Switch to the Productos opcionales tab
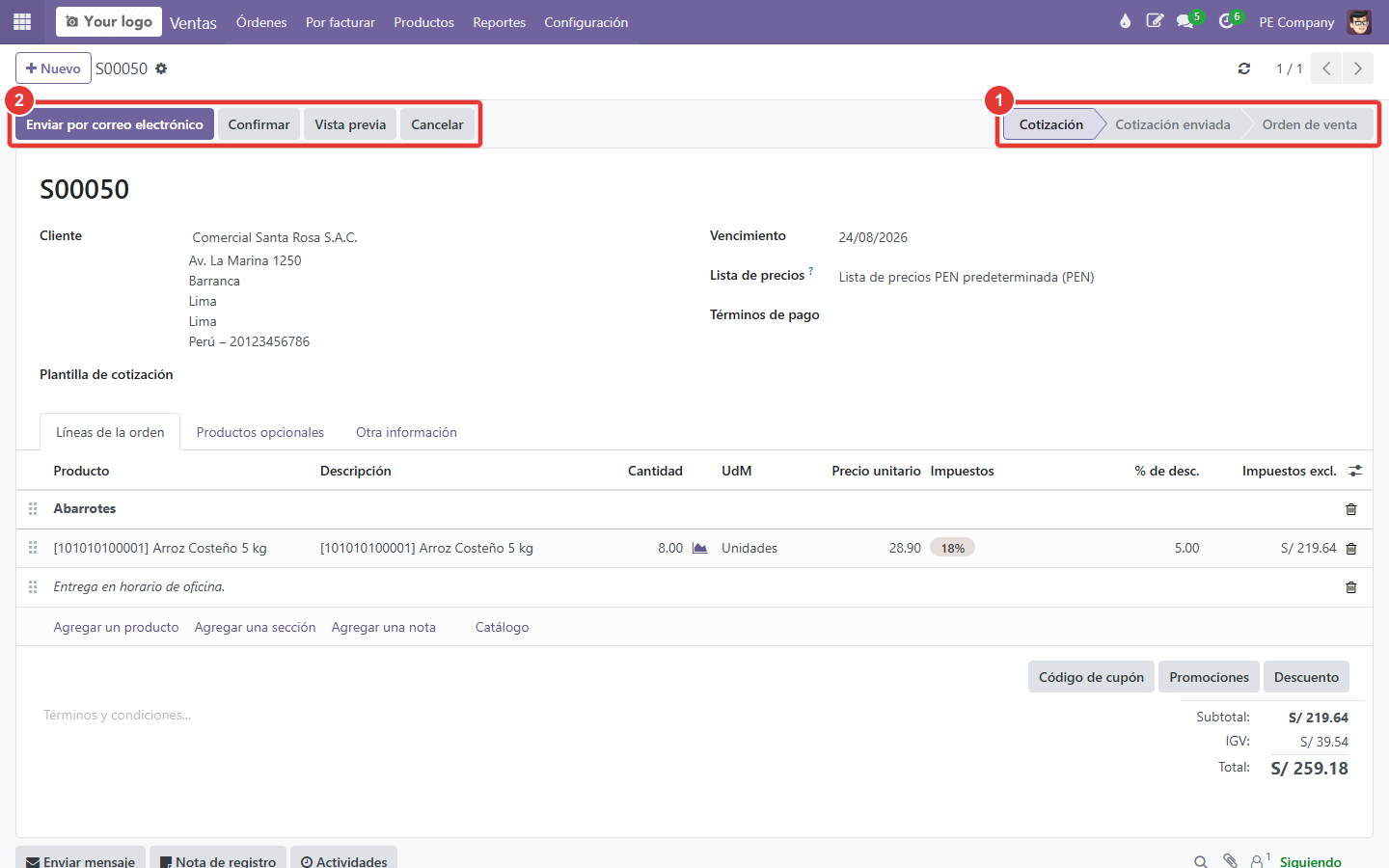This screenshot has height=868, width=1389. (260, 432)
